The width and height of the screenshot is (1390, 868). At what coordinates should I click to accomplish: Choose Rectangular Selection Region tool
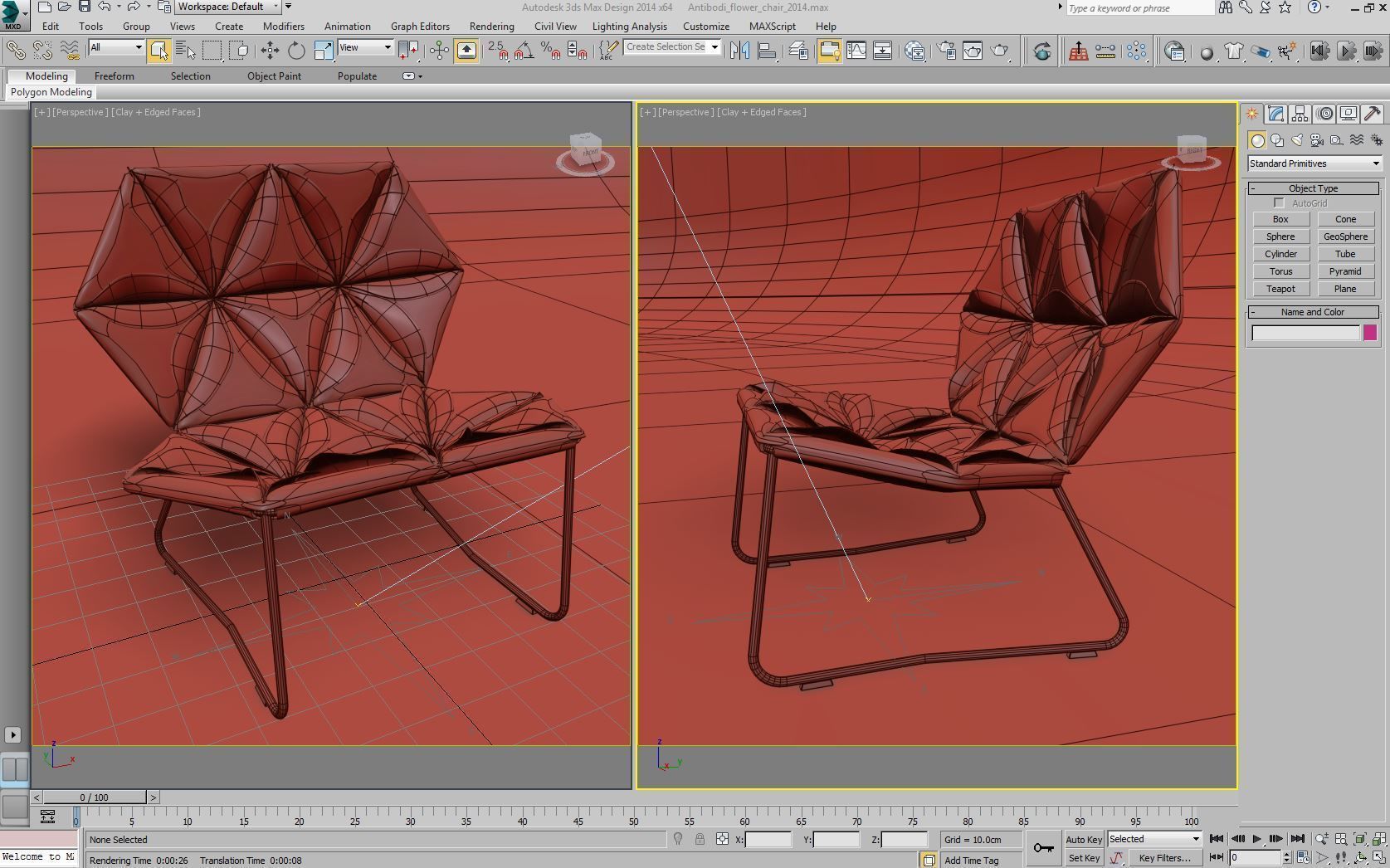point(212,51)
